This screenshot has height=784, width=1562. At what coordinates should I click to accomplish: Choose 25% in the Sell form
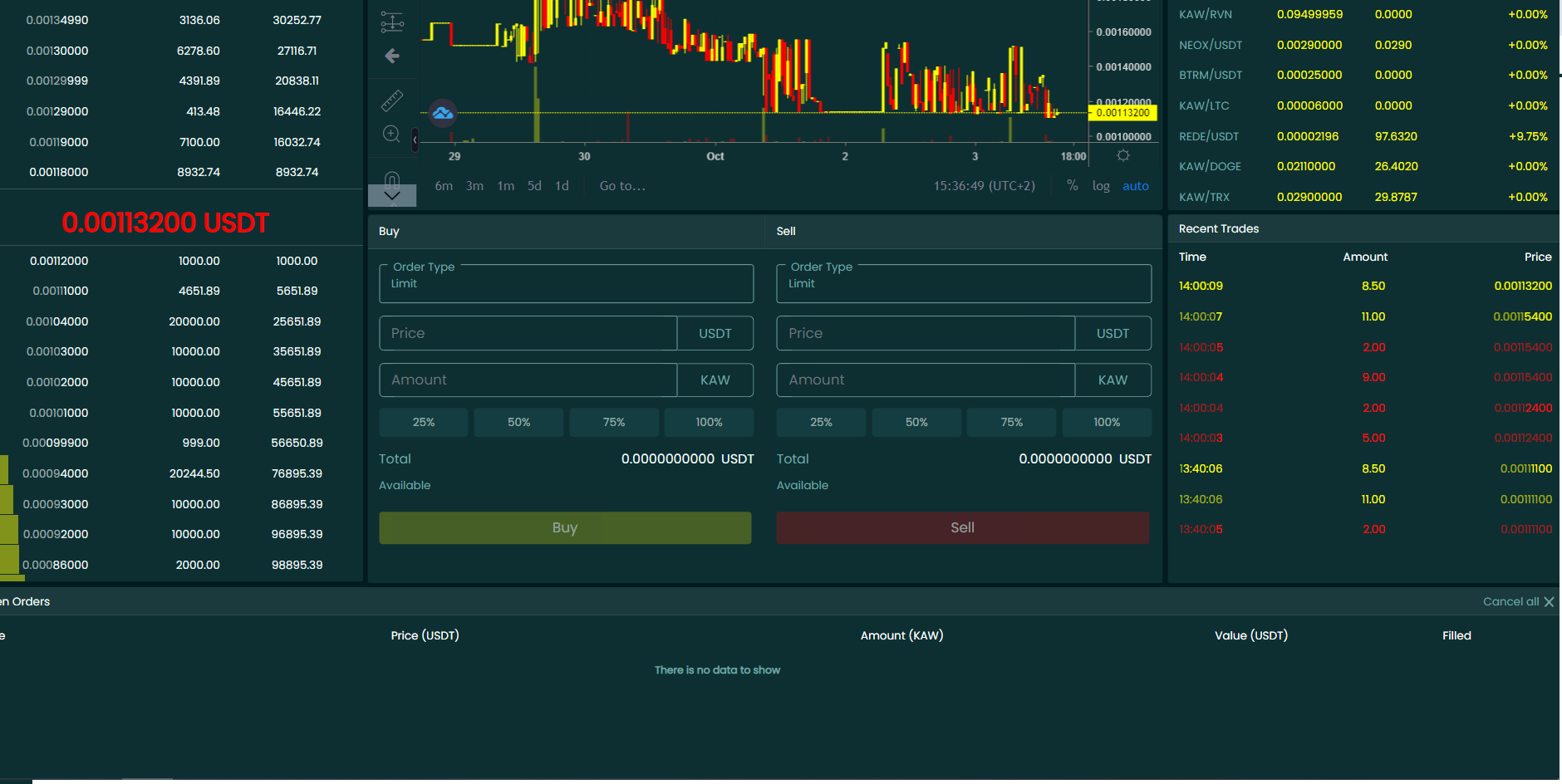[x=822, y=422]
